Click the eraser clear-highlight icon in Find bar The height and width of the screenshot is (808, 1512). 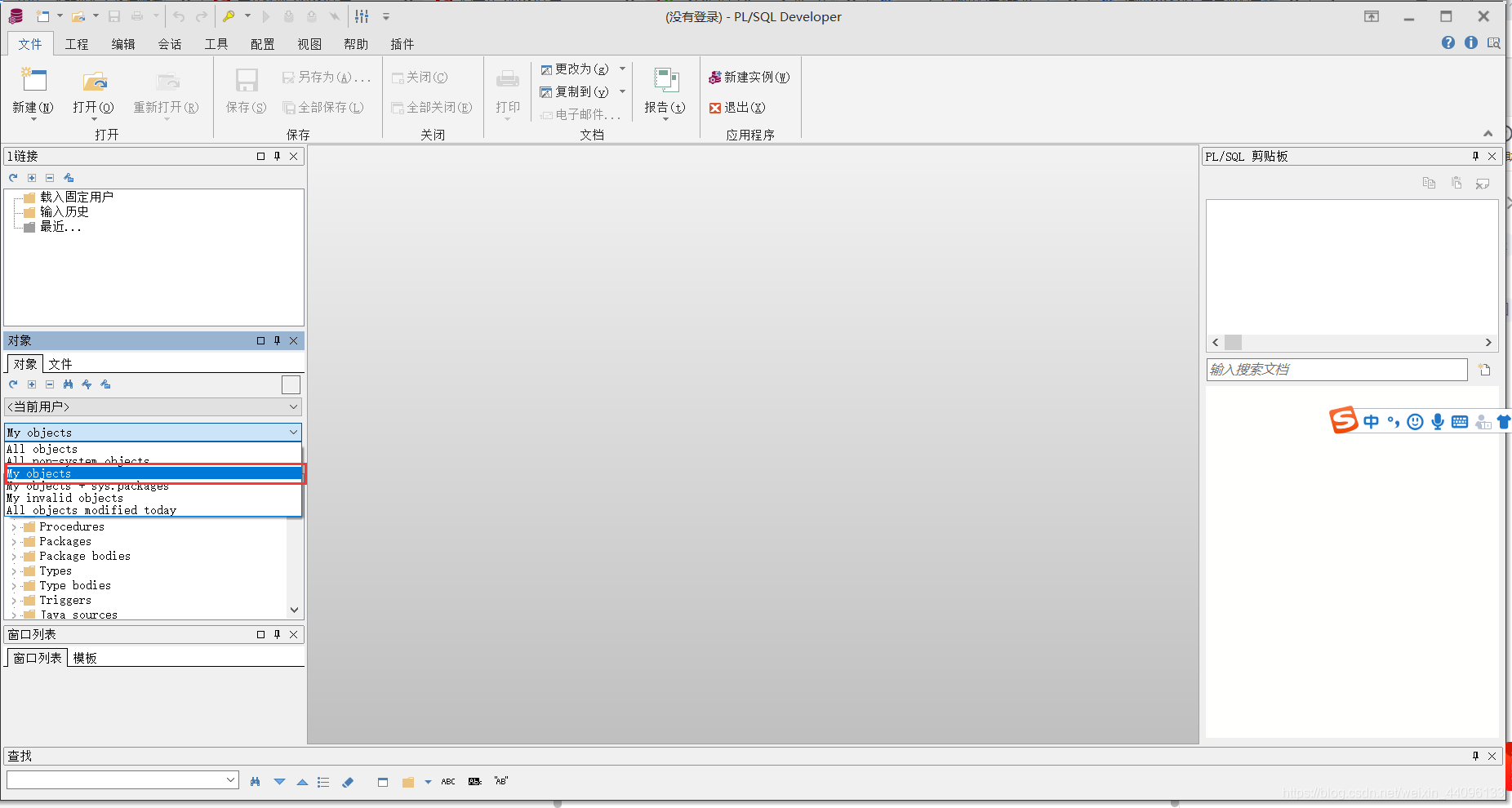pos(348,782)
